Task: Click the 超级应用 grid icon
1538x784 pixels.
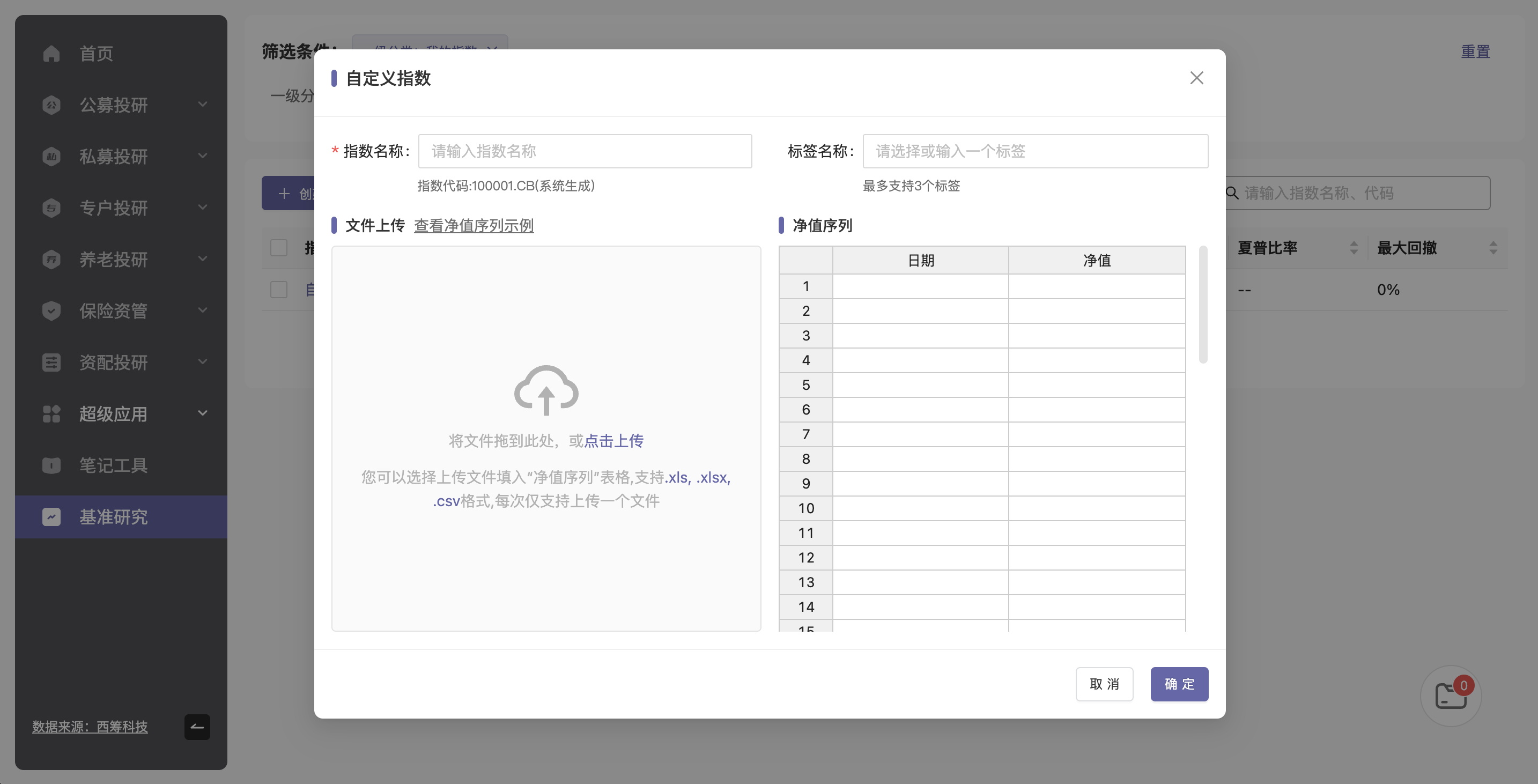Action: click(x=51, y=414)
